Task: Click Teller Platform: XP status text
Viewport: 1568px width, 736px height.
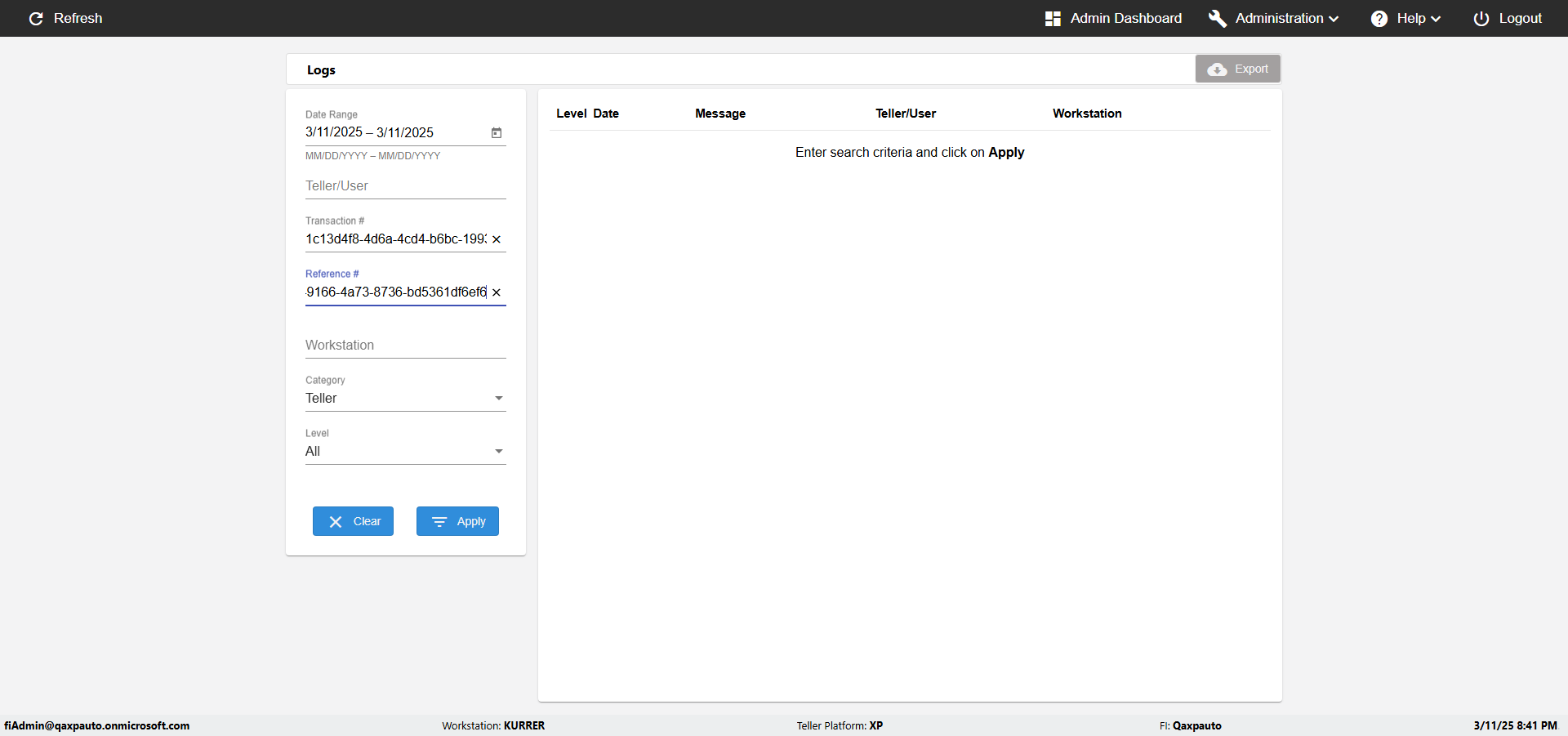Action: pos(840,725)
